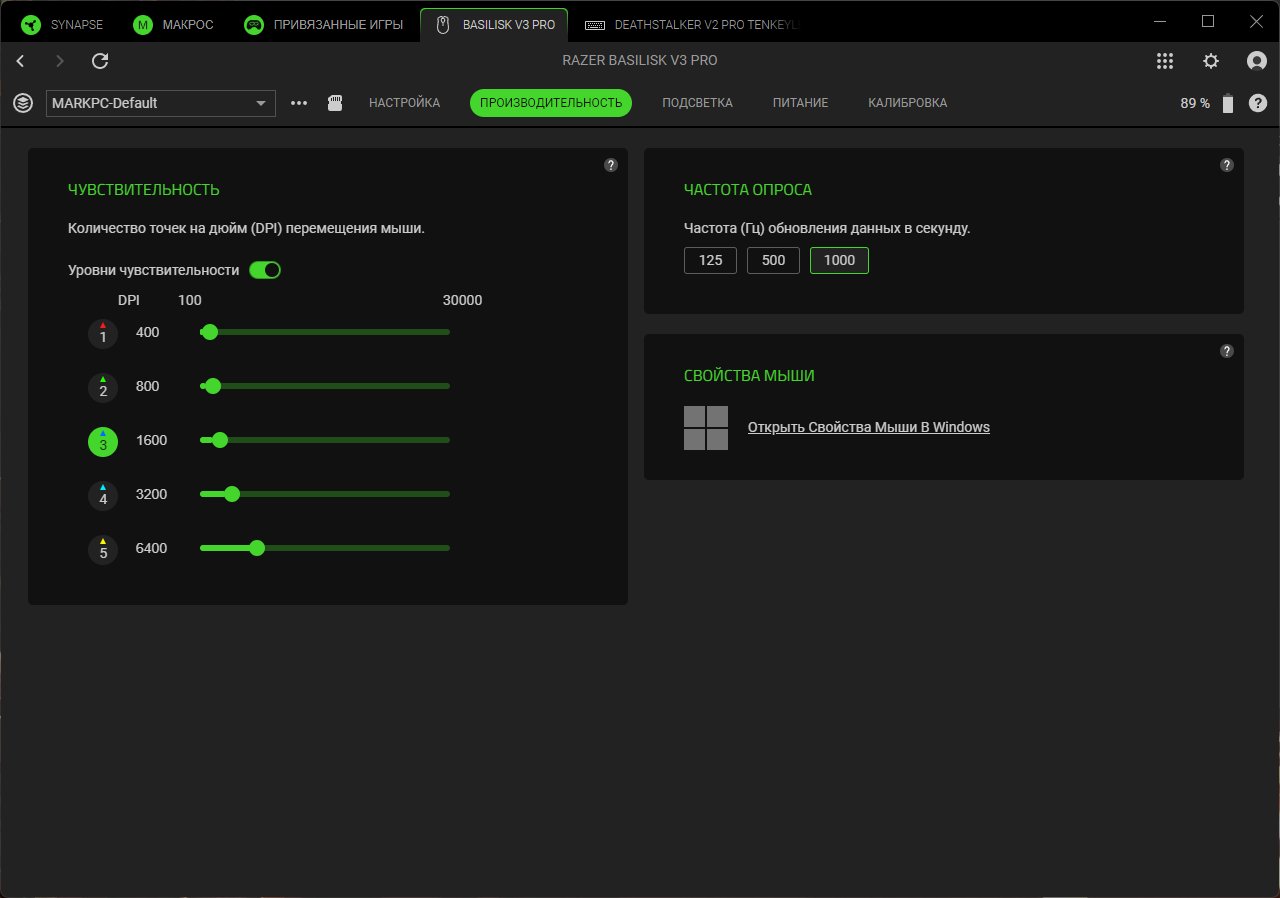Open the Подсветка section
Image resolution: width=1280 pixels, height=898 pixels.
pos(698,103)
